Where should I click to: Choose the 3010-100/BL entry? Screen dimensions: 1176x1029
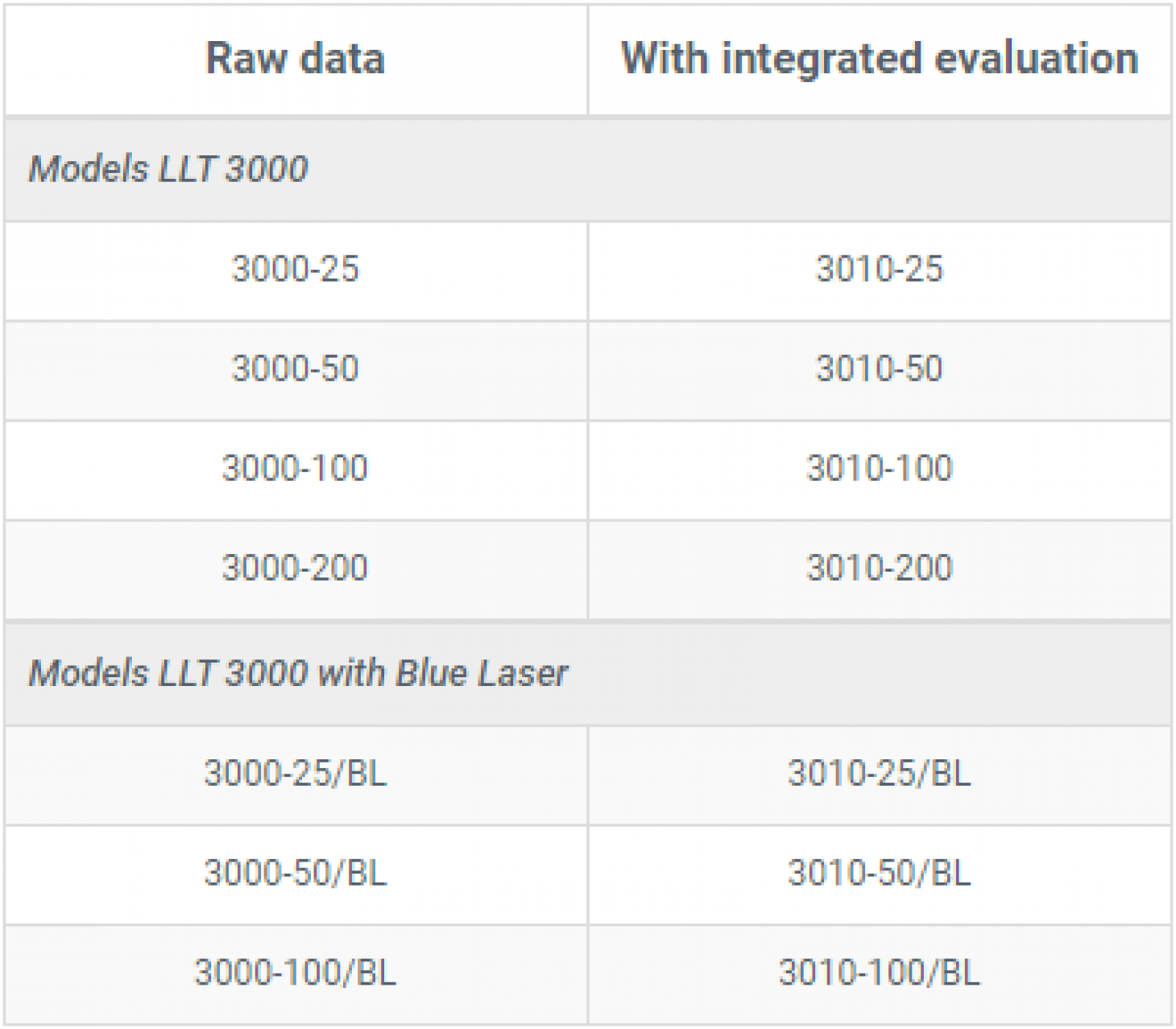[879, 973]
